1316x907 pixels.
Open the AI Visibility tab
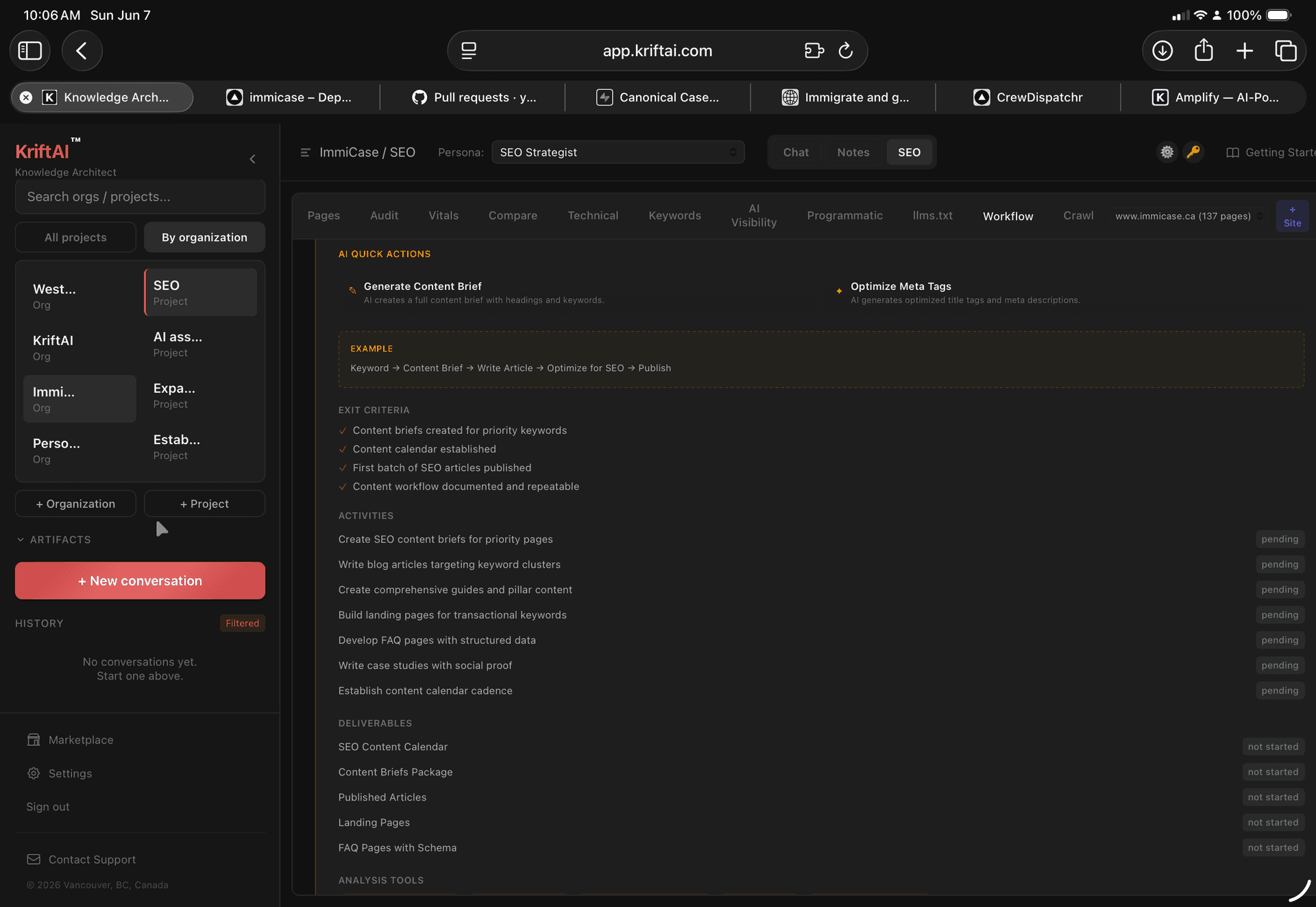point(754,215)
